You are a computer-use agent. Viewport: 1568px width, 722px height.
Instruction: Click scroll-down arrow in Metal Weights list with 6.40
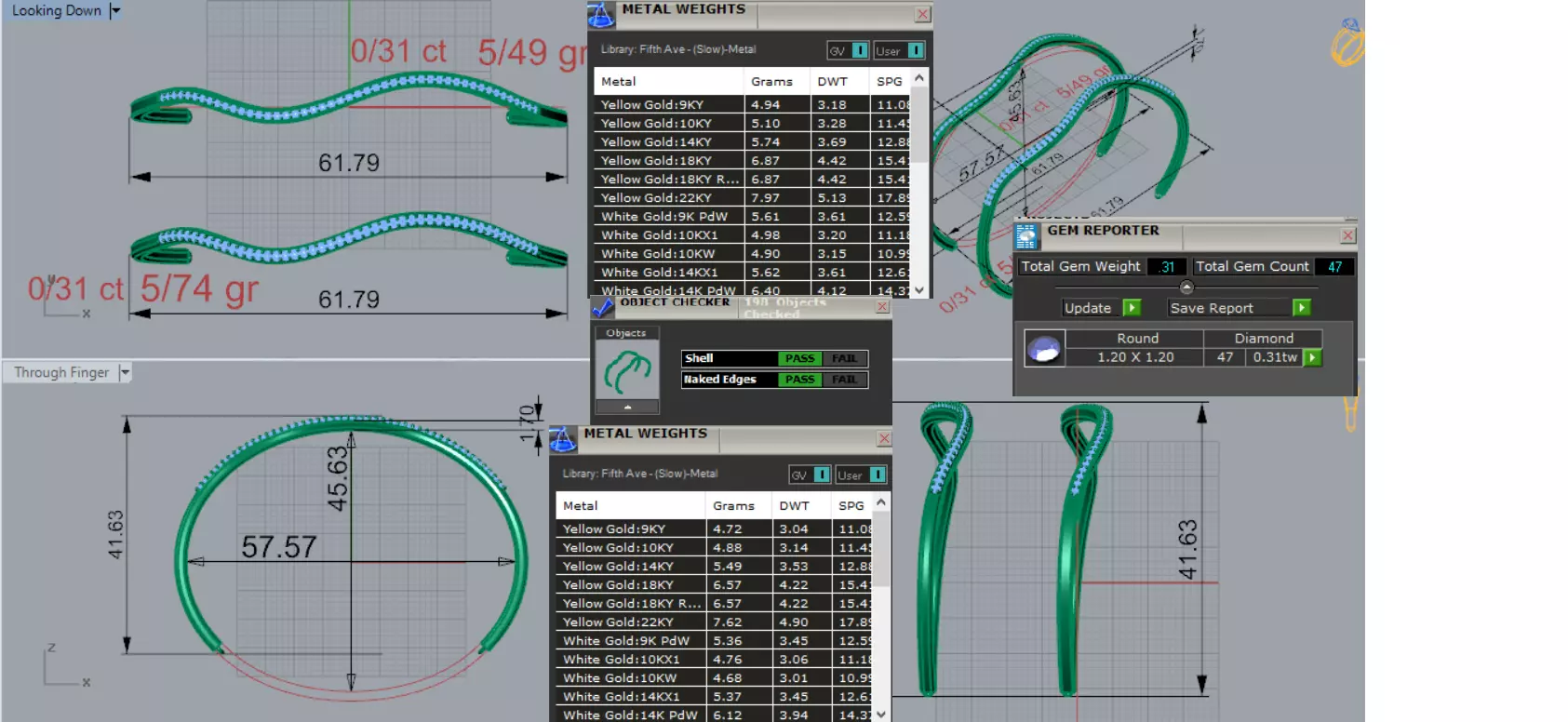point(919,290)
